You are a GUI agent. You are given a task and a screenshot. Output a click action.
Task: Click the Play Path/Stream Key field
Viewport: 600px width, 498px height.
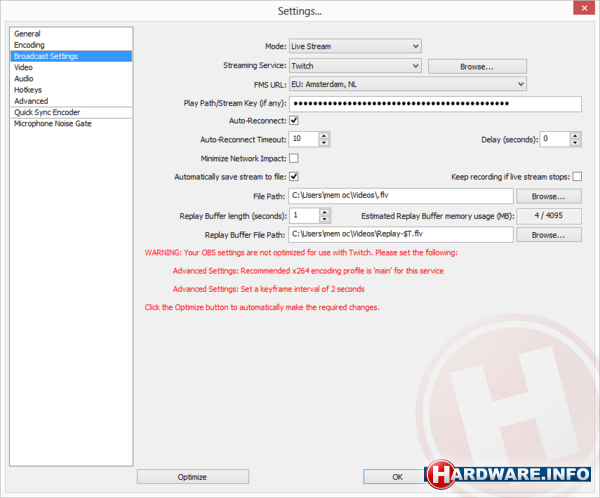[435, 104]
